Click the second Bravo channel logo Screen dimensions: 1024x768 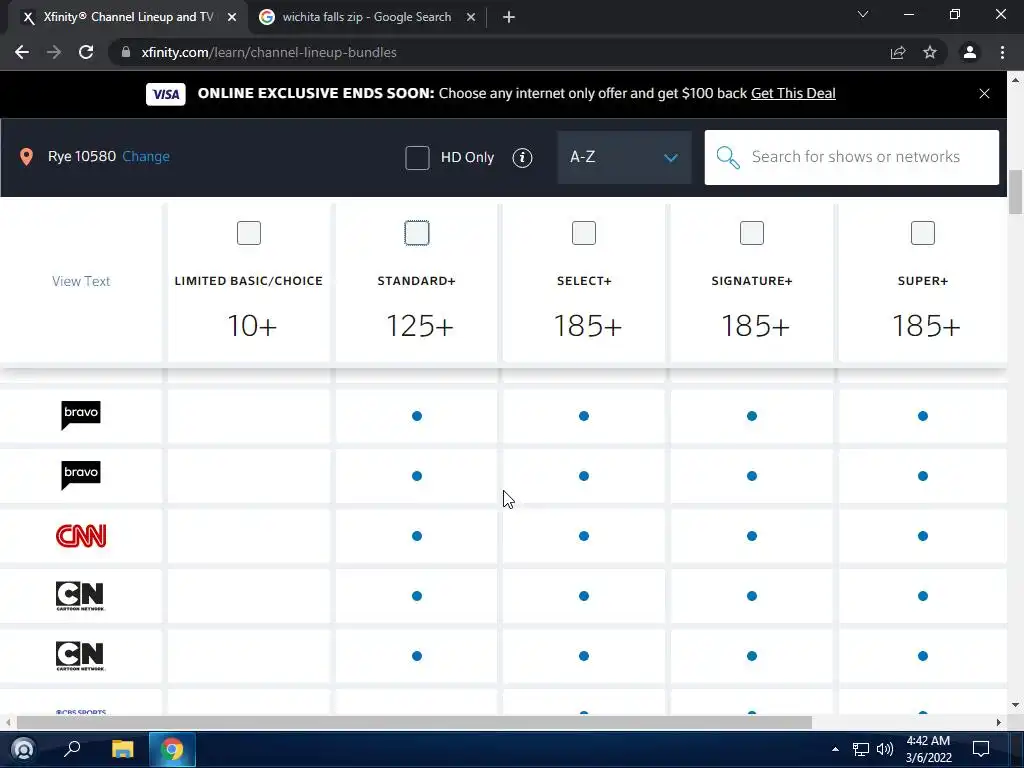81,475
